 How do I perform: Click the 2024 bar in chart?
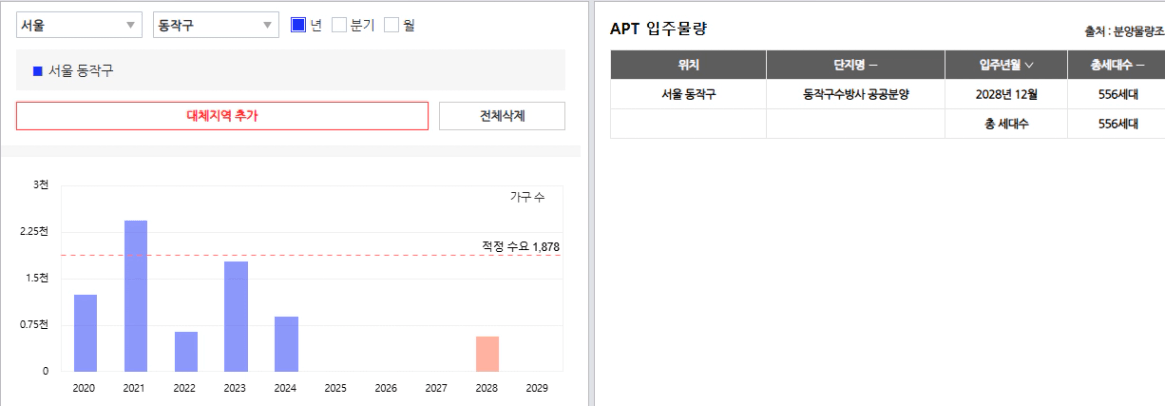[287, 344]
